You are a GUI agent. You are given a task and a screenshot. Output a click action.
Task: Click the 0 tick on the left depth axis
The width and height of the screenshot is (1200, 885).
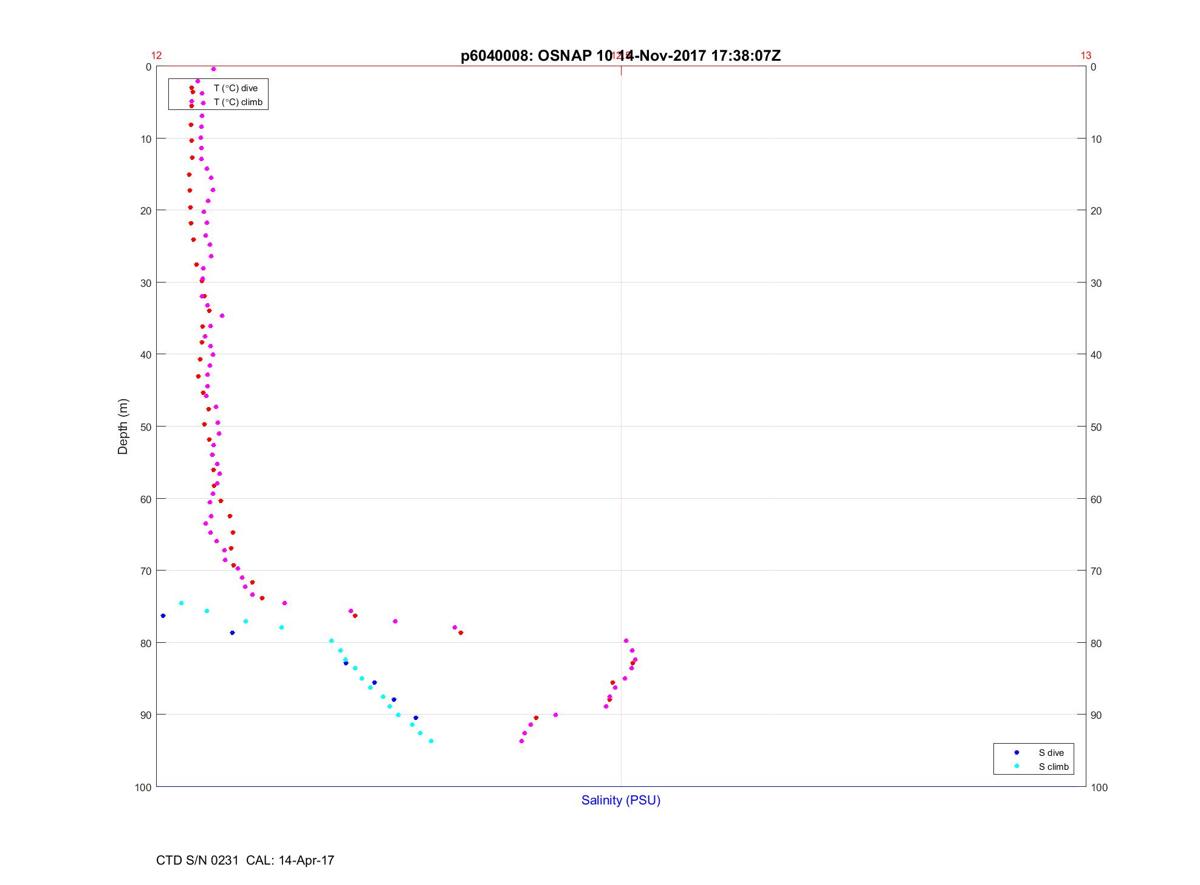148,67
